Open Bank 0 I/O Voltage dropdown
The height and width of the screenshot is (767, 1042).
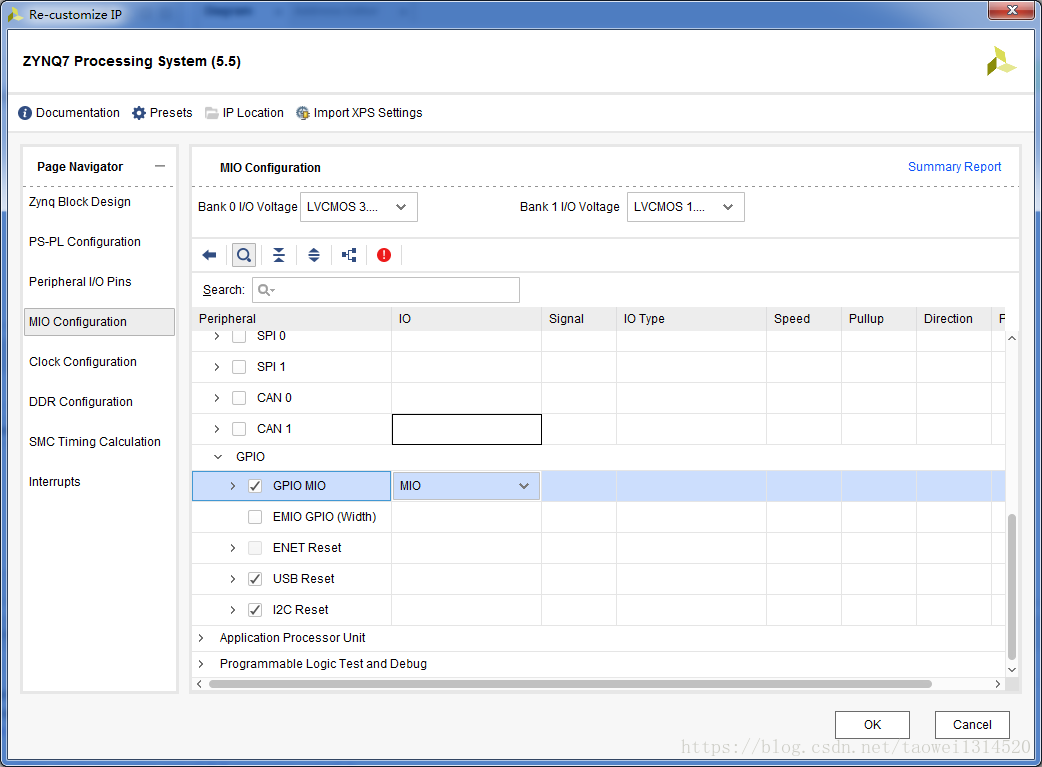pos(359,207)
